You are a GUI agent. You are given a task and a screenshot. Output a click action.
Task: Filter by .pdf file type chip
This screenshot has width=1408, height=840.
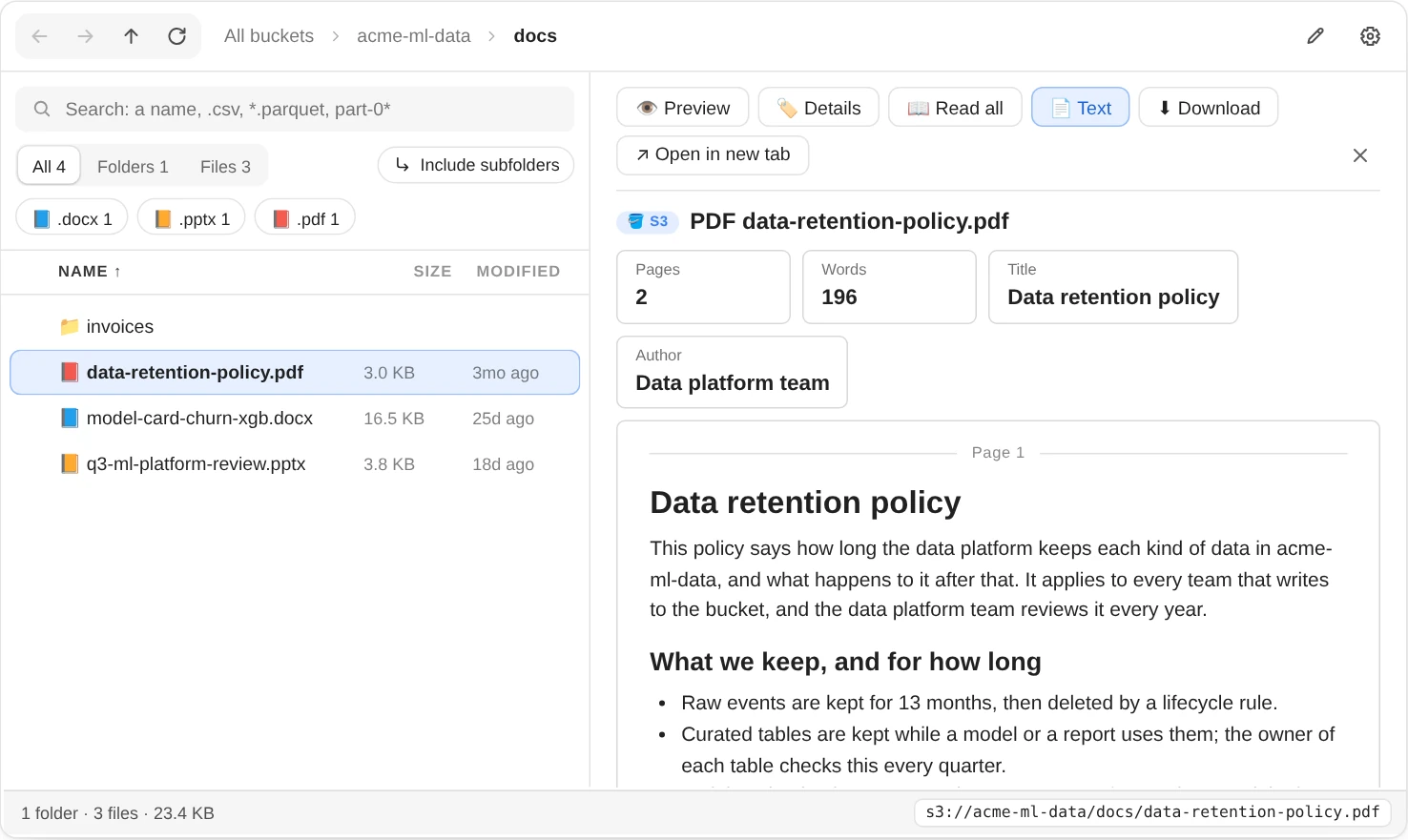click(x=305, y=219)
